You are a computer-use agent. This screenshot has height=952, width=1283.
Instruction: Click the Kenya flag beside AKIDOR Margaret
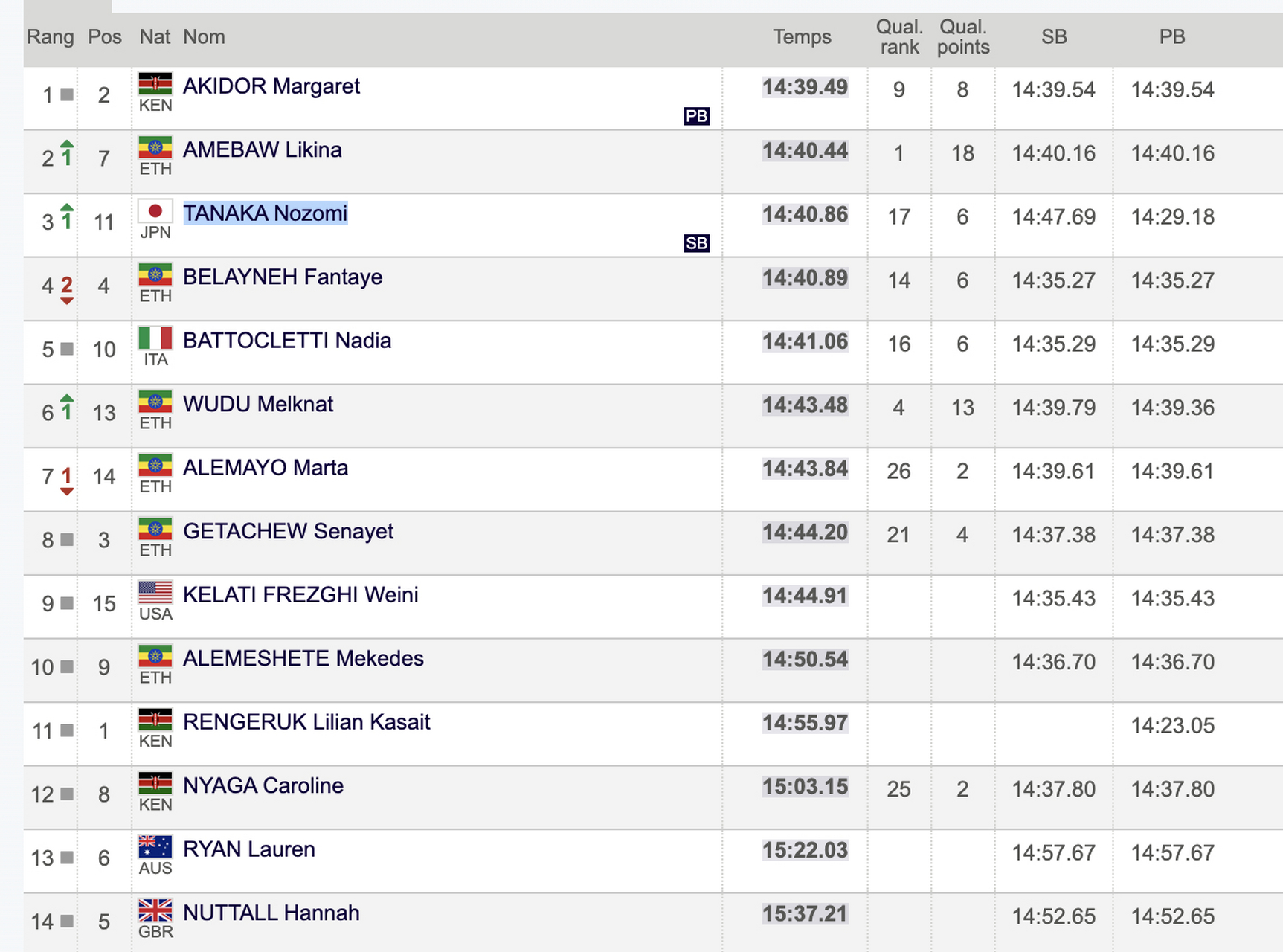(155, 83)
